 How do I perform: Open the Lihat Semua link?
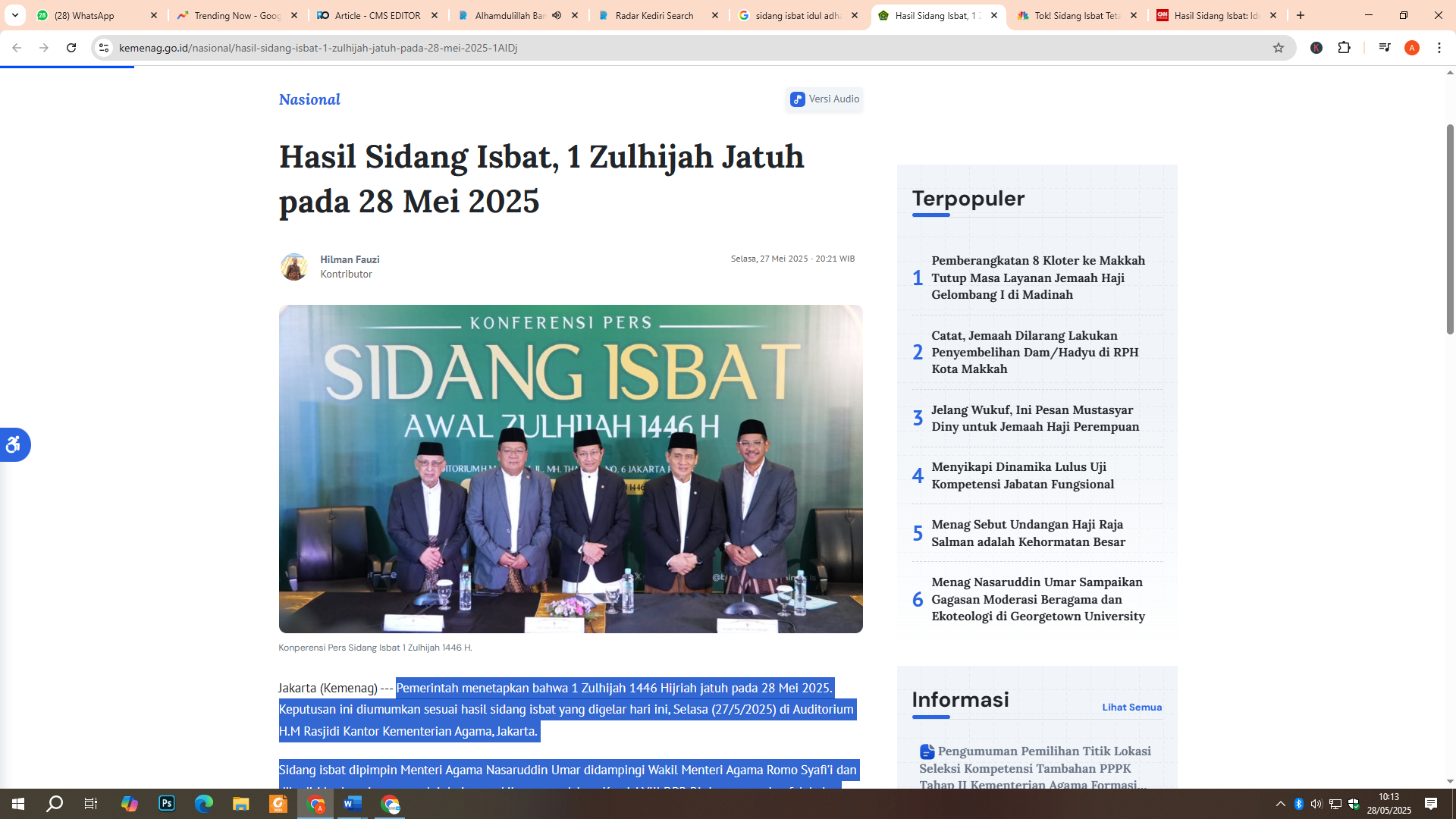click(1131, 707)
